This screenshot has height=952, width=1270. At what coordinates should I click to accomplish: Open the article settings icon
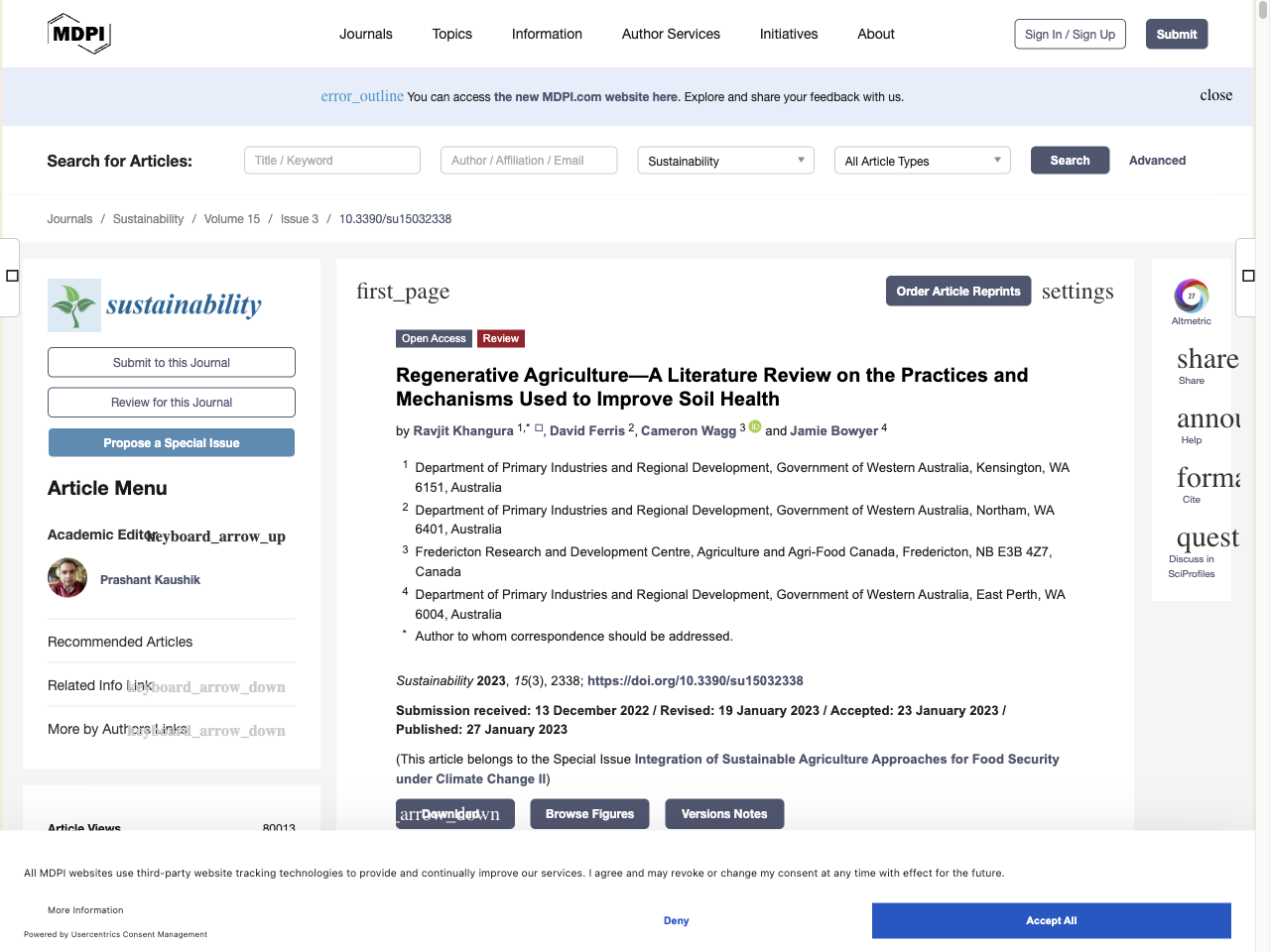tap(1077, 292)
